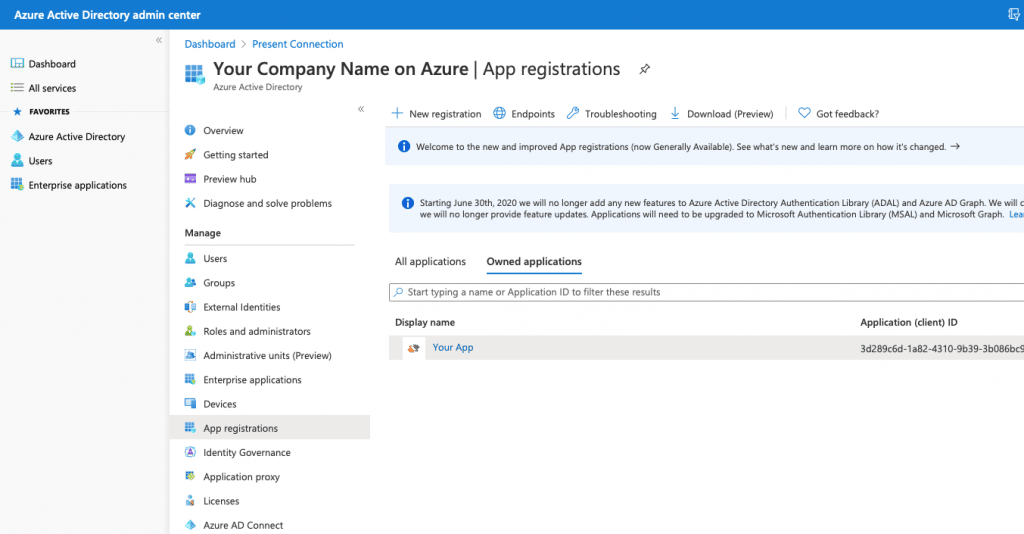1024x534 pixels.
Task: Click the client ID value starting 3d289c6d
Action: coord(942,349)
